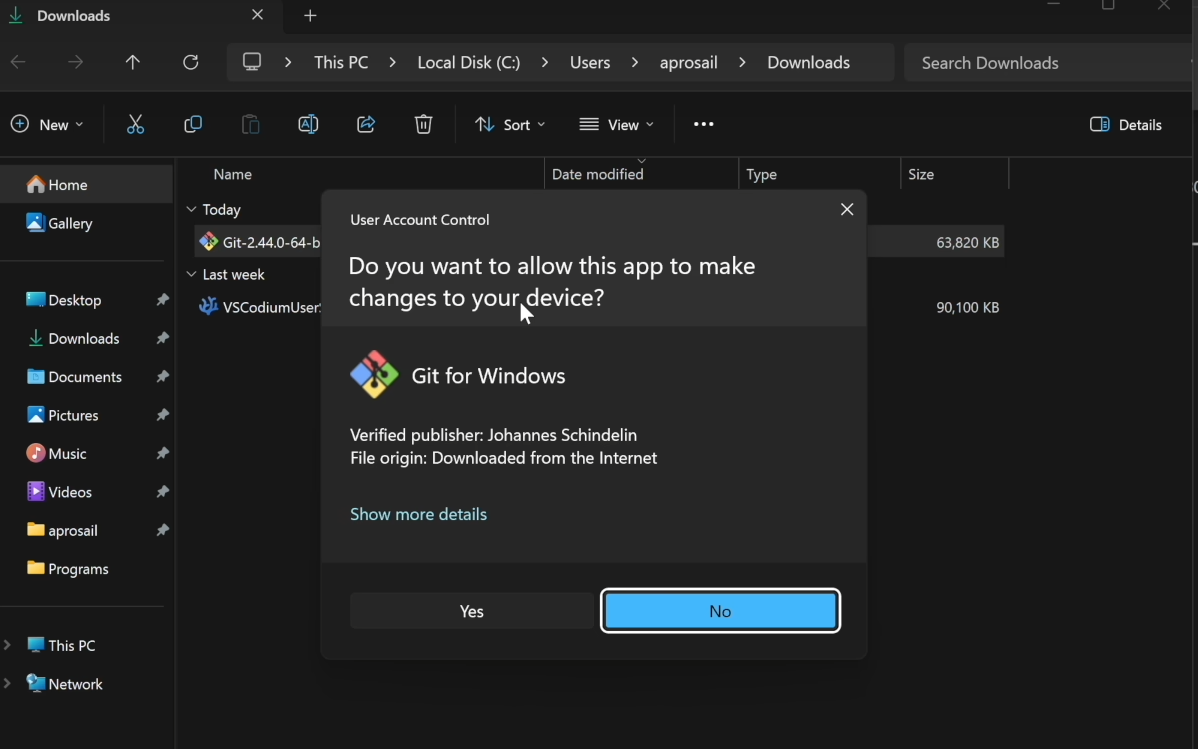
Task: Click Yes in User Account Control dialog
Action: click(x=471, y=611)
